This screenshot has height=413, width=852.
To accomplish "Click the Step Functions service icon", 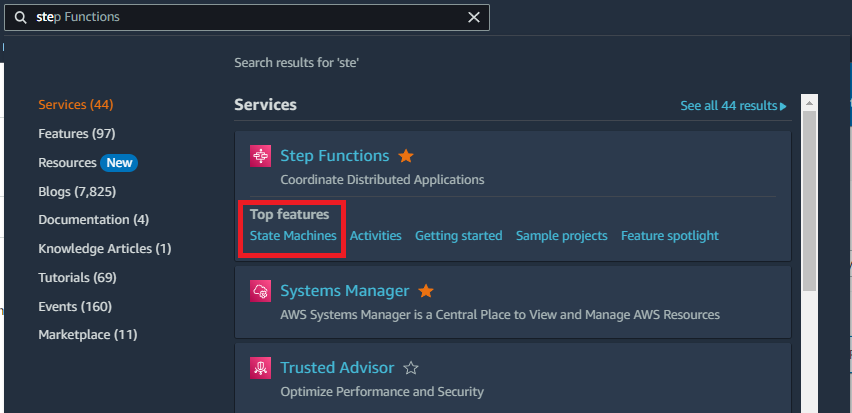I will click(260, 156).
